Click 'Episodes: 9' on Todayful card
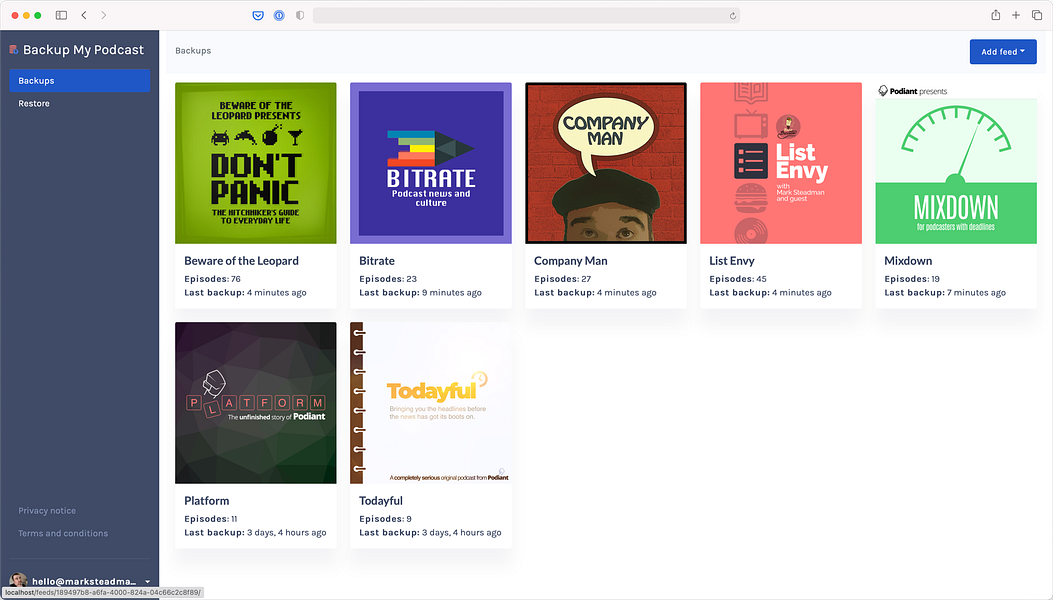Viewport: 1053px width, 600px height. [385, 519]
